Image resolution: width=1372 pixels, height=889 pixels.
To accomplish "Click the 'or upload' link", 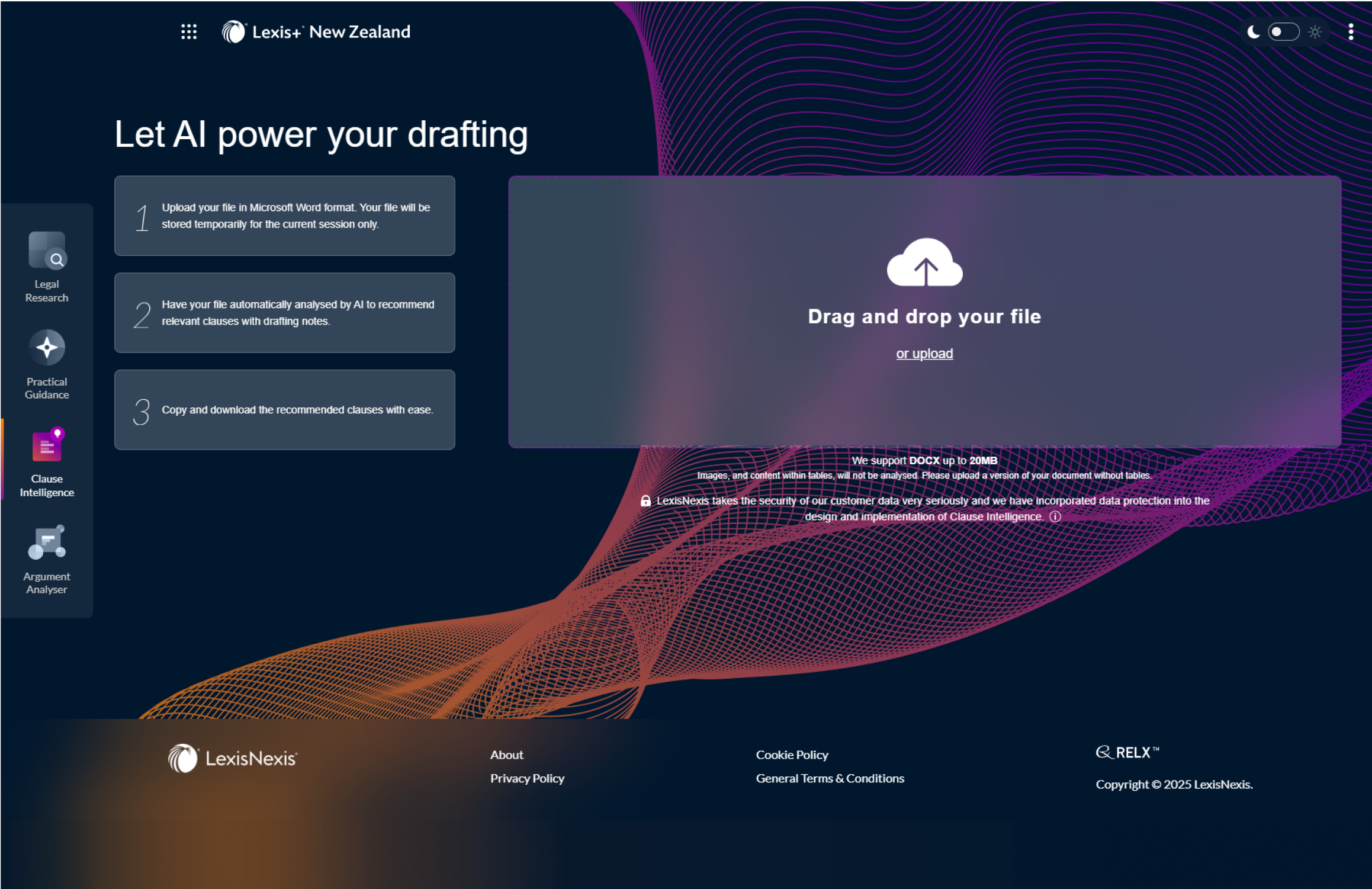I will pos(924,354).
